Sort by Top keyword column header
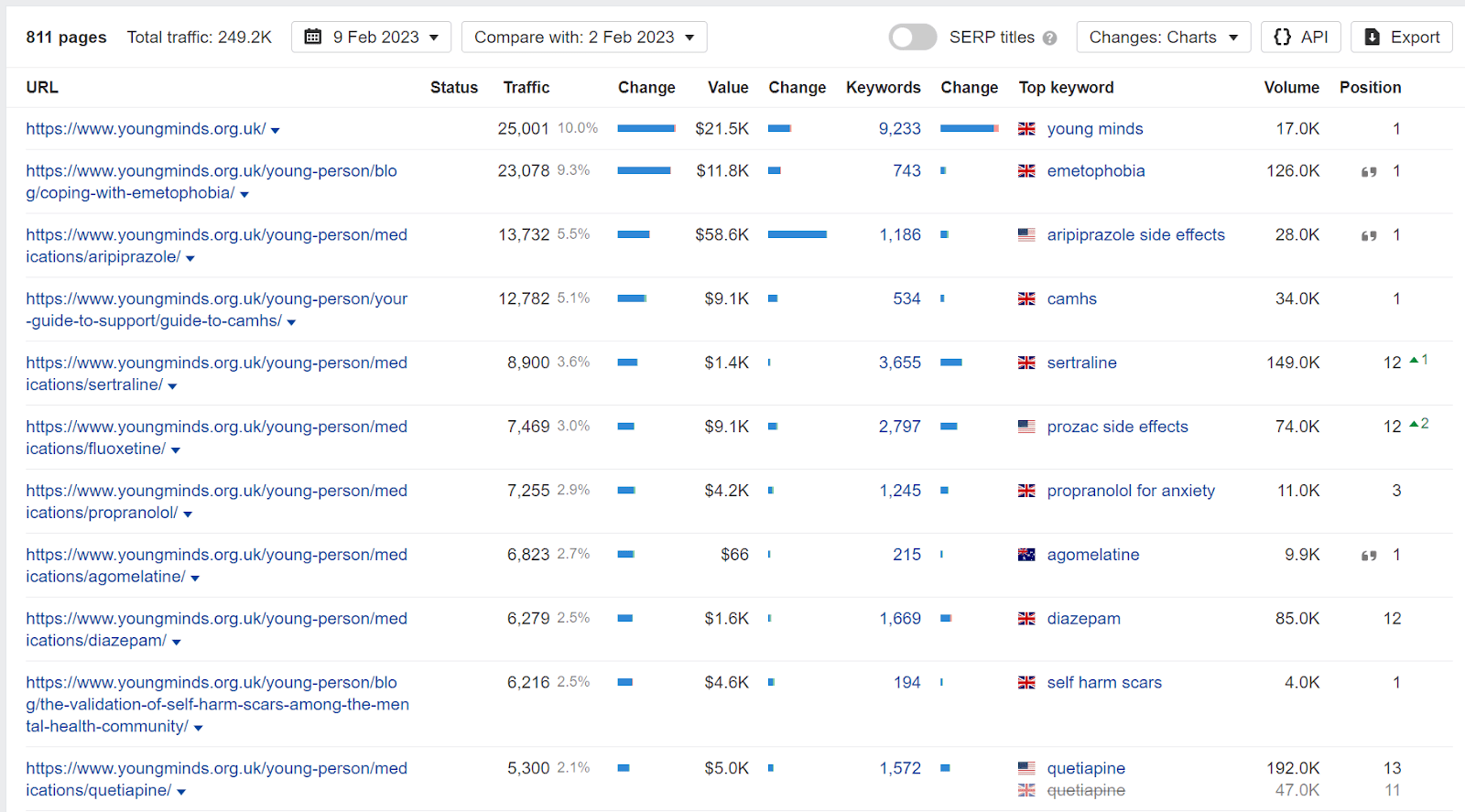Screen dimensions: 1465x812 1066,88
